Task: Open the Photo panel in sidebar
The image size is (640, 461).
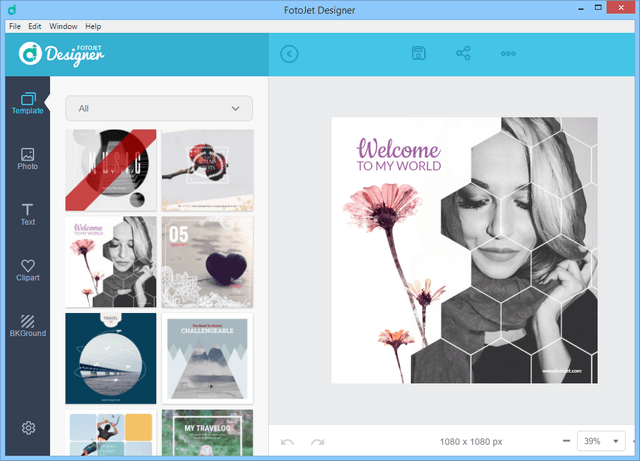Action: tap(28, 159)
